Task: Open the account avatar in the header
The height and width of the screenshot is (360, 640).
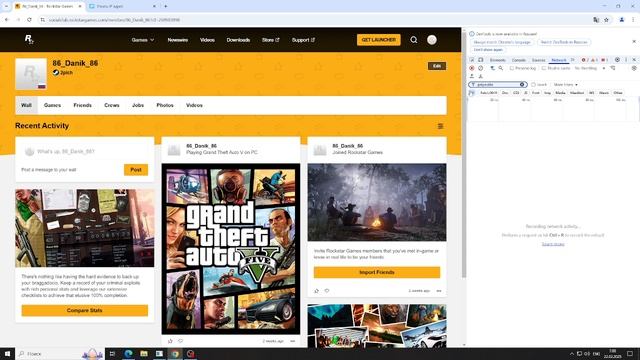Action: click(432, 40)
